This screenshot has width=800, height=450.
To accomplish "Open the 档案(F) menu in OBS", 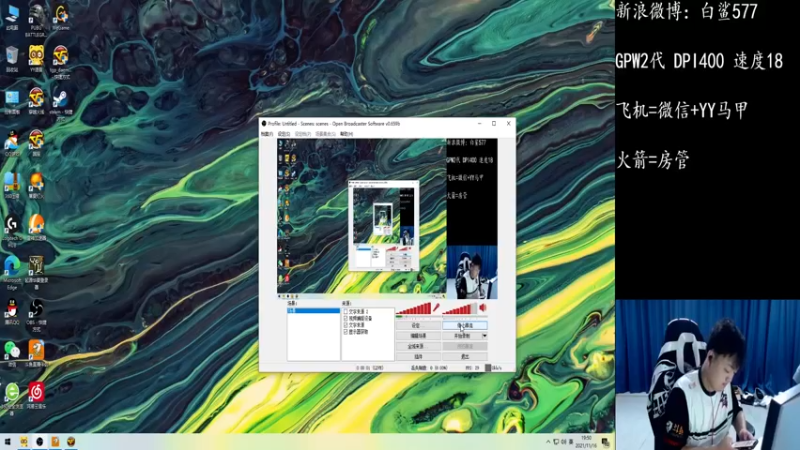I will click(x=267, y=134).
